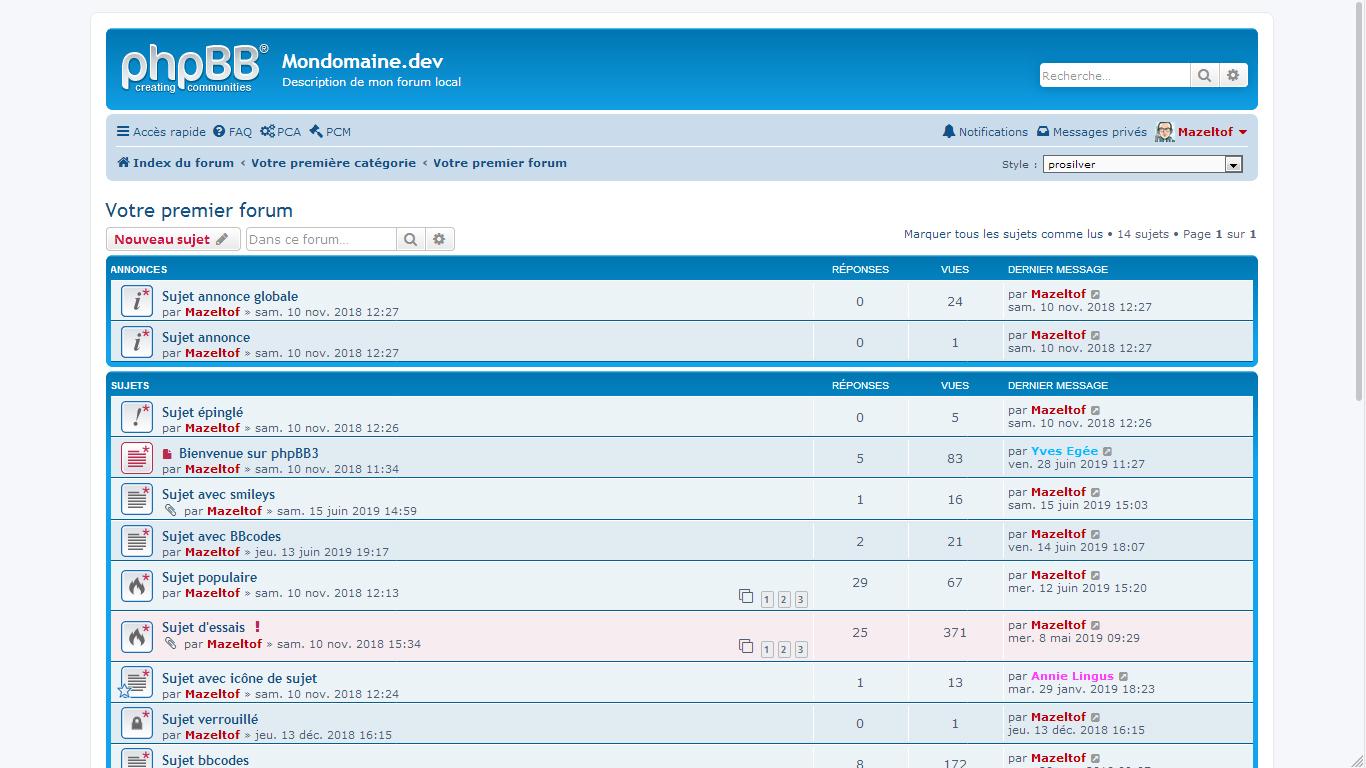Image resolution: width=1366 pixels, height=768 pixels.
Task: Click the Sujet populaire hot topic icon
Action: (x=137, y=584)
